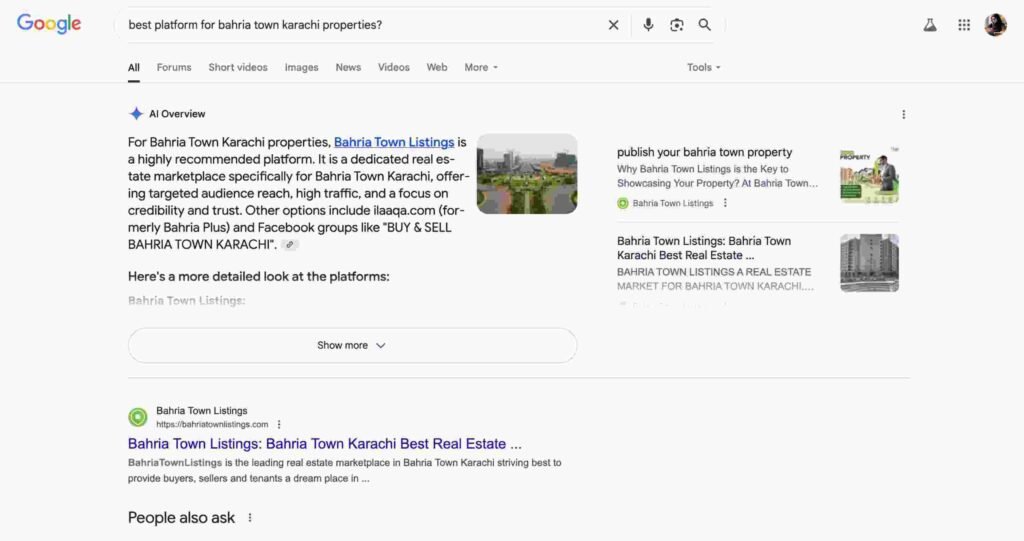Open the Tools dropdown
This screenshot has height=541, width=1024.
tap(703, 67)
